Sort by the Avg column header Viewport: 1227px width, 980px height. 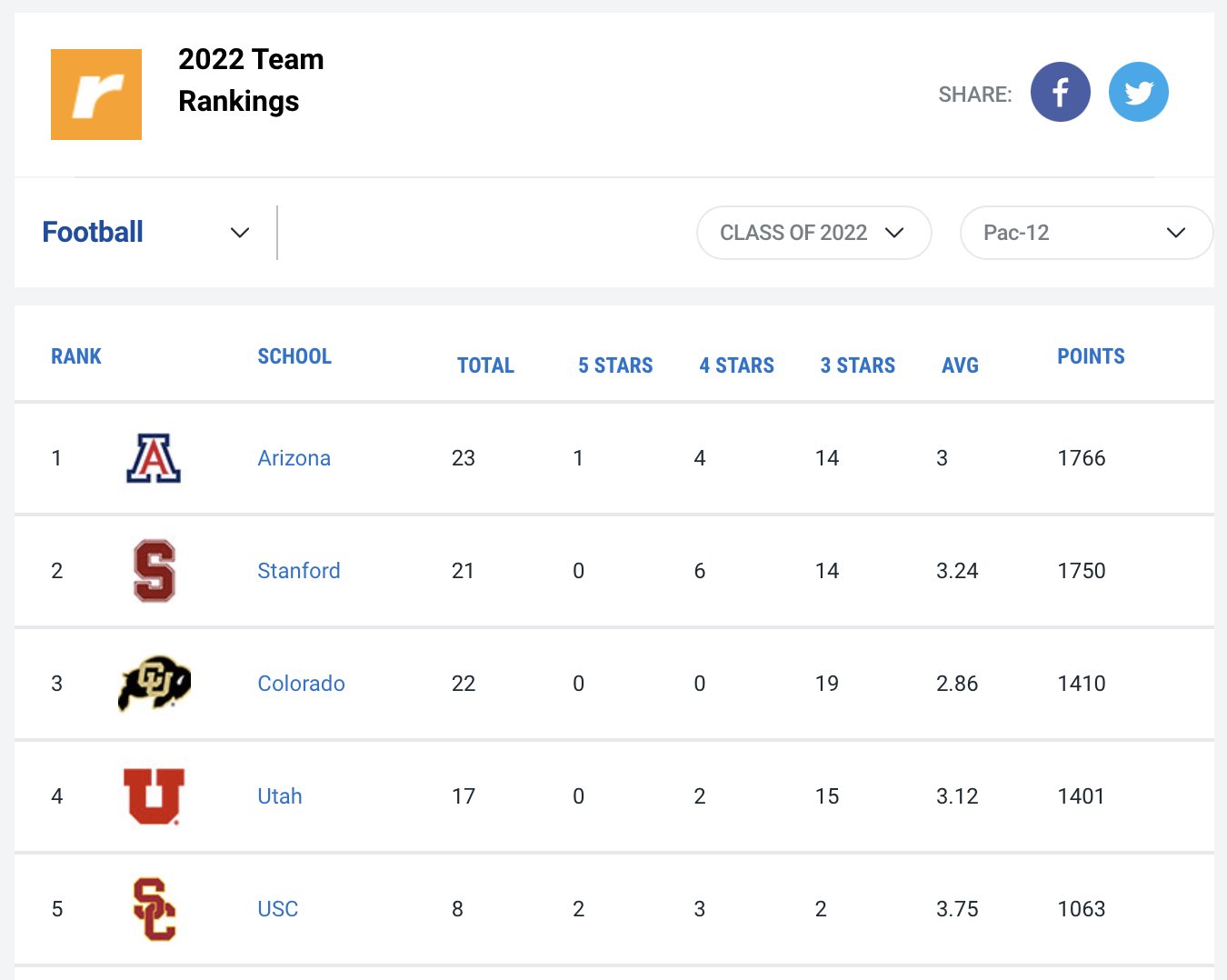[x=960, y=365]
